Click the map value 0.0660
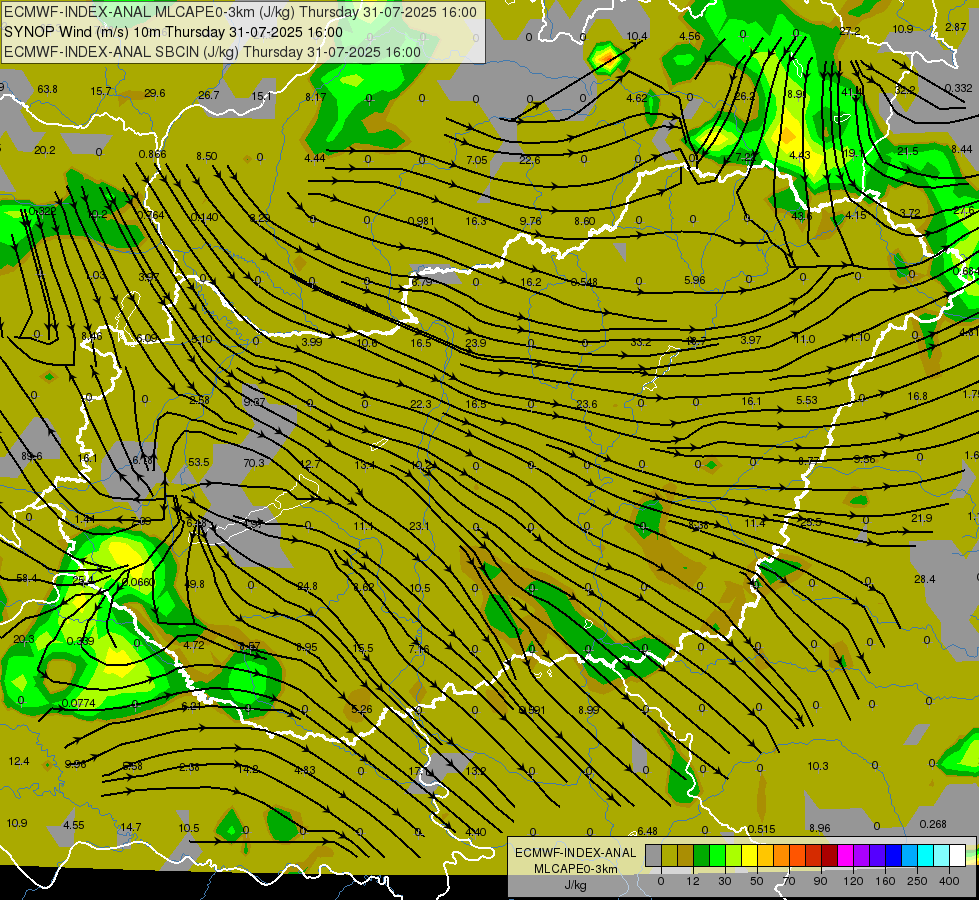This screenshot has height=900, width=979. [x=137, y=582]
